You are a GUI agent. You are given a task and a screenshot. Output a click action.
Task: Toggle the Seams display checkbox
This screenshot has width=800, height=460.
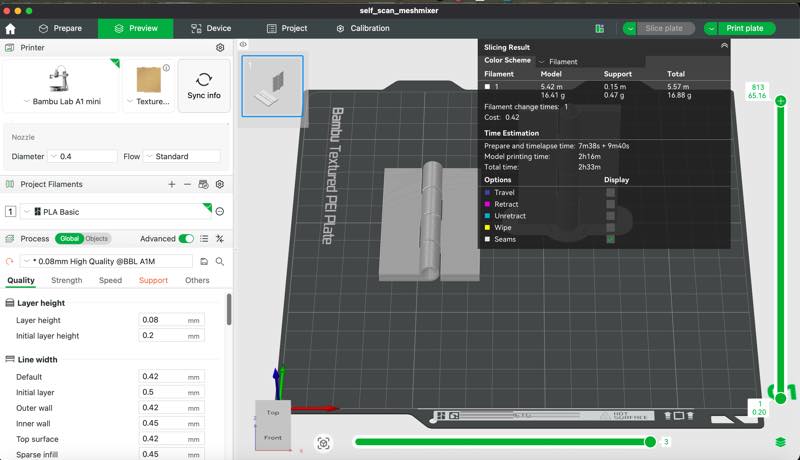[610, 239]
